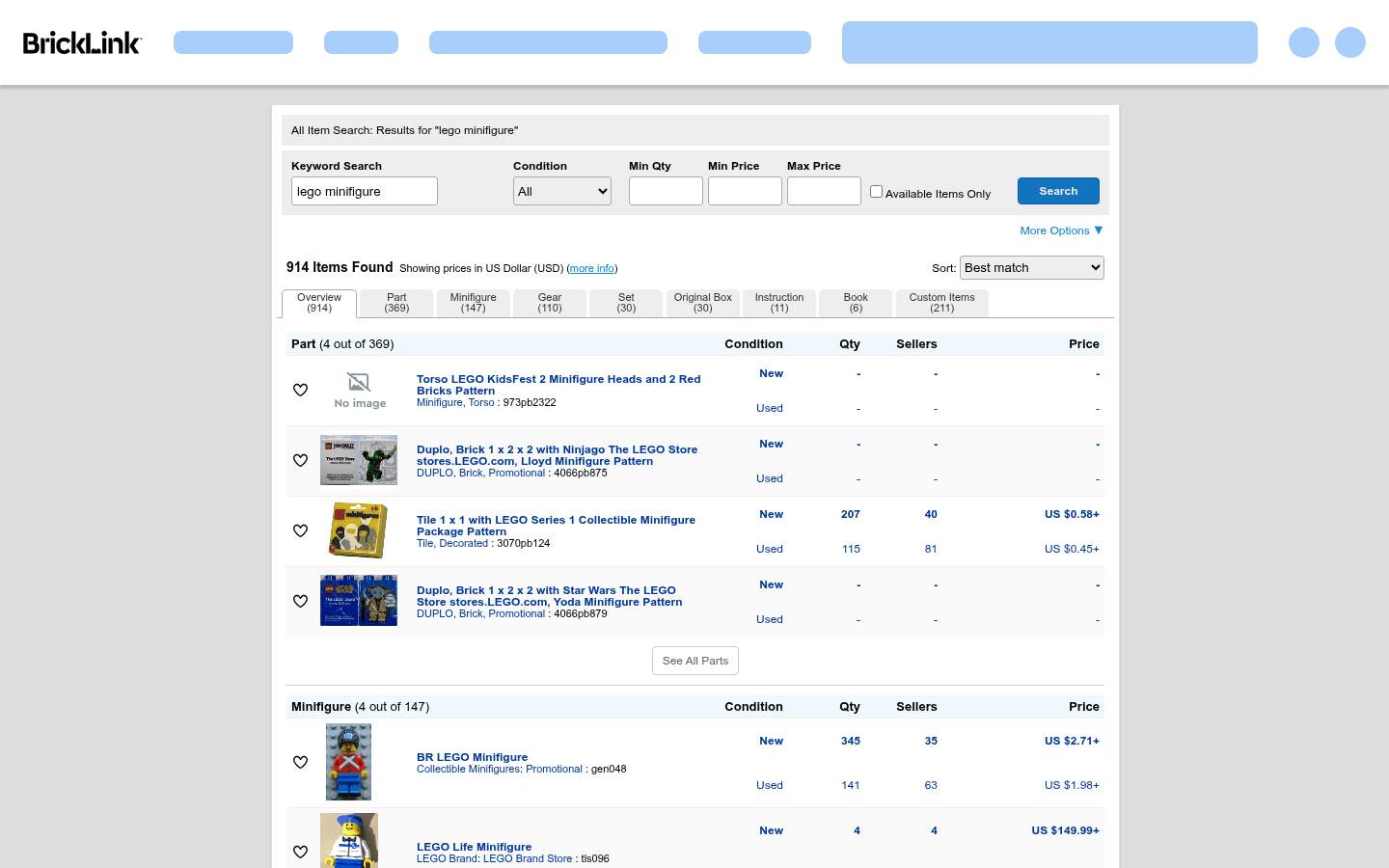This screenshot has width=1389, height=868.
Task: Open Torso LEGO KidsFest 2 Minifigure Heads link
Action: (558, 385)
